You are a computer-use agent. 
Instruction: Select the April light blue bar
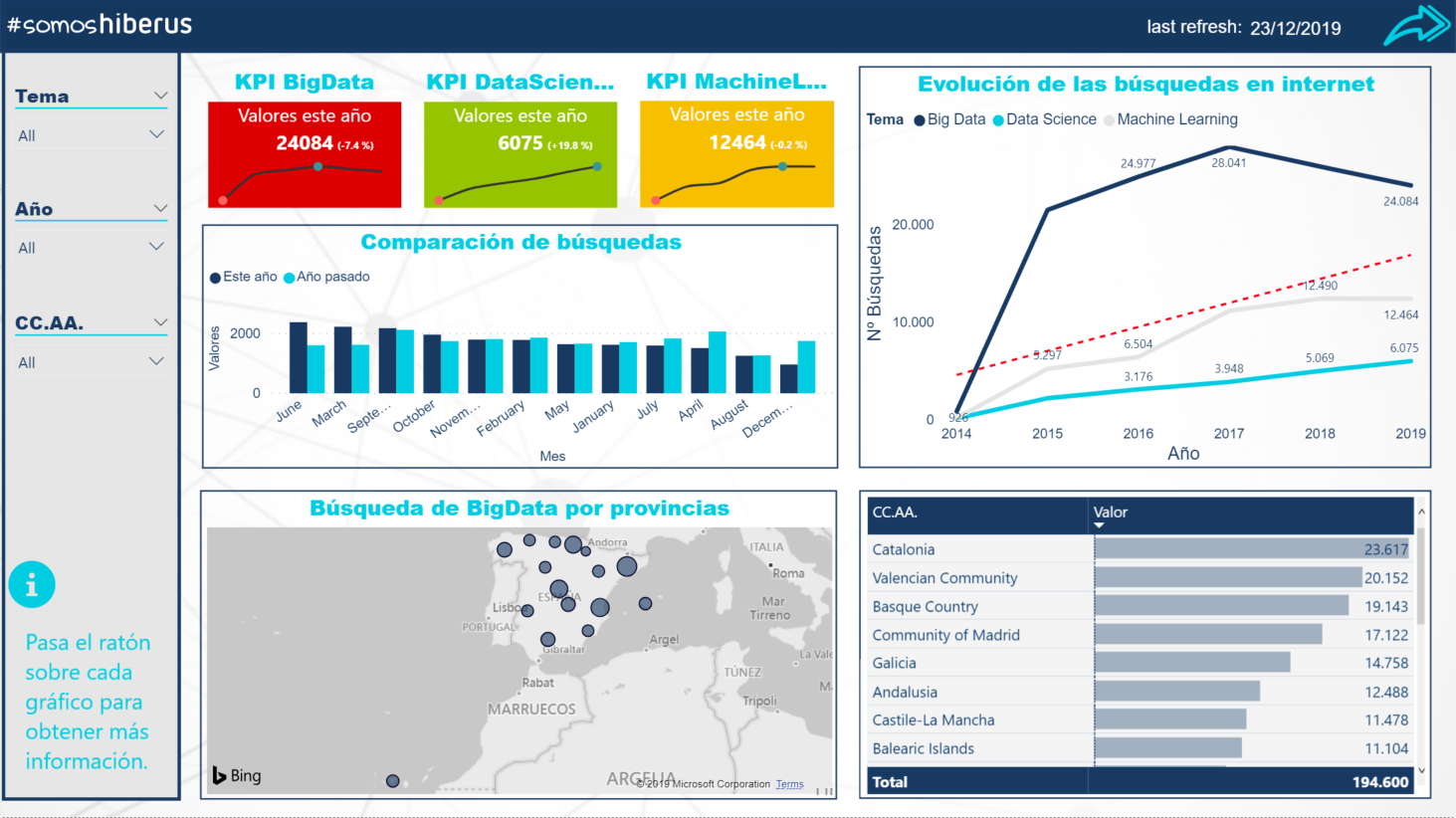pos(717,362)
